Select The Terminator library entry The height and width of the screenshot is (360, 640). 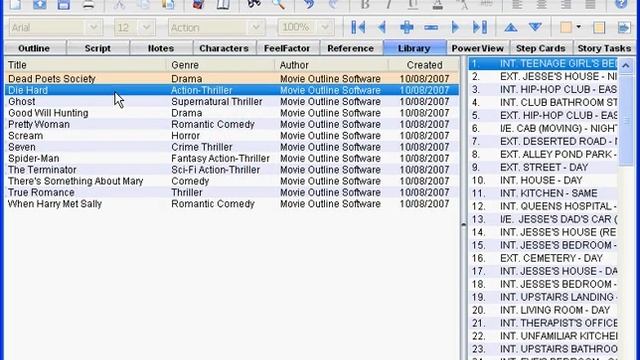pyautogui.click(x=232, y=170)
